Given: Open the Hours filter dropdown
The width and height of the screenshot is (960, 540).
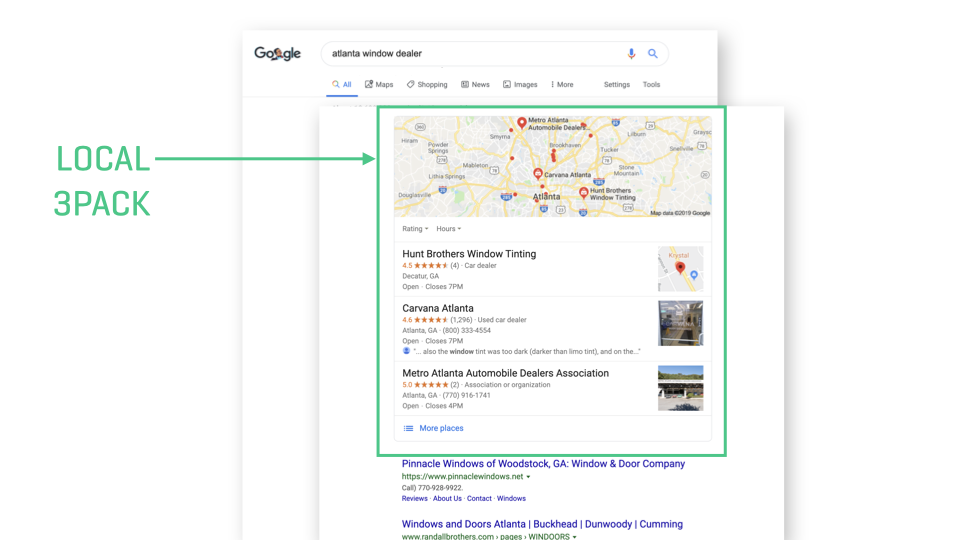Looking at the screenshot, I should tap(448, 229).
